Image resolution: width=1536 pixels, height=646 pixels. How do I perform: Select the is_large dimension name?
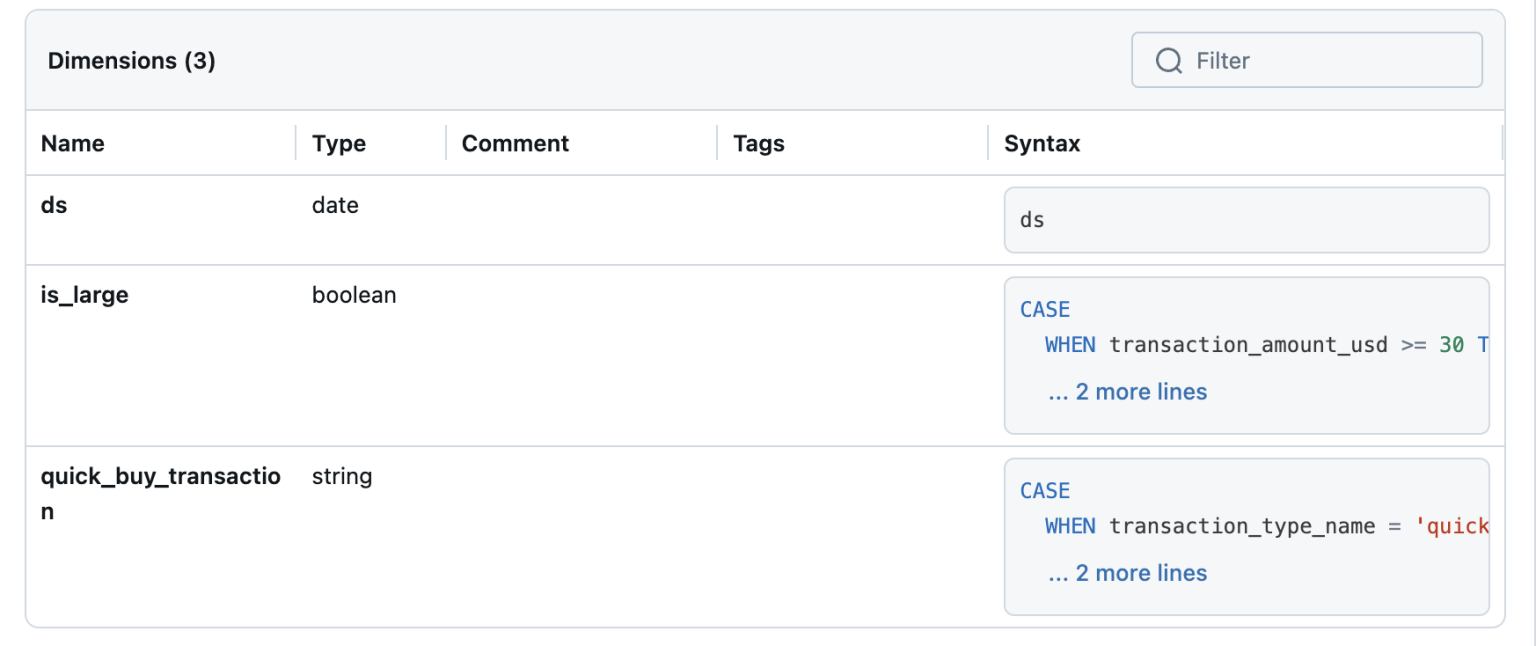(84, 295)
